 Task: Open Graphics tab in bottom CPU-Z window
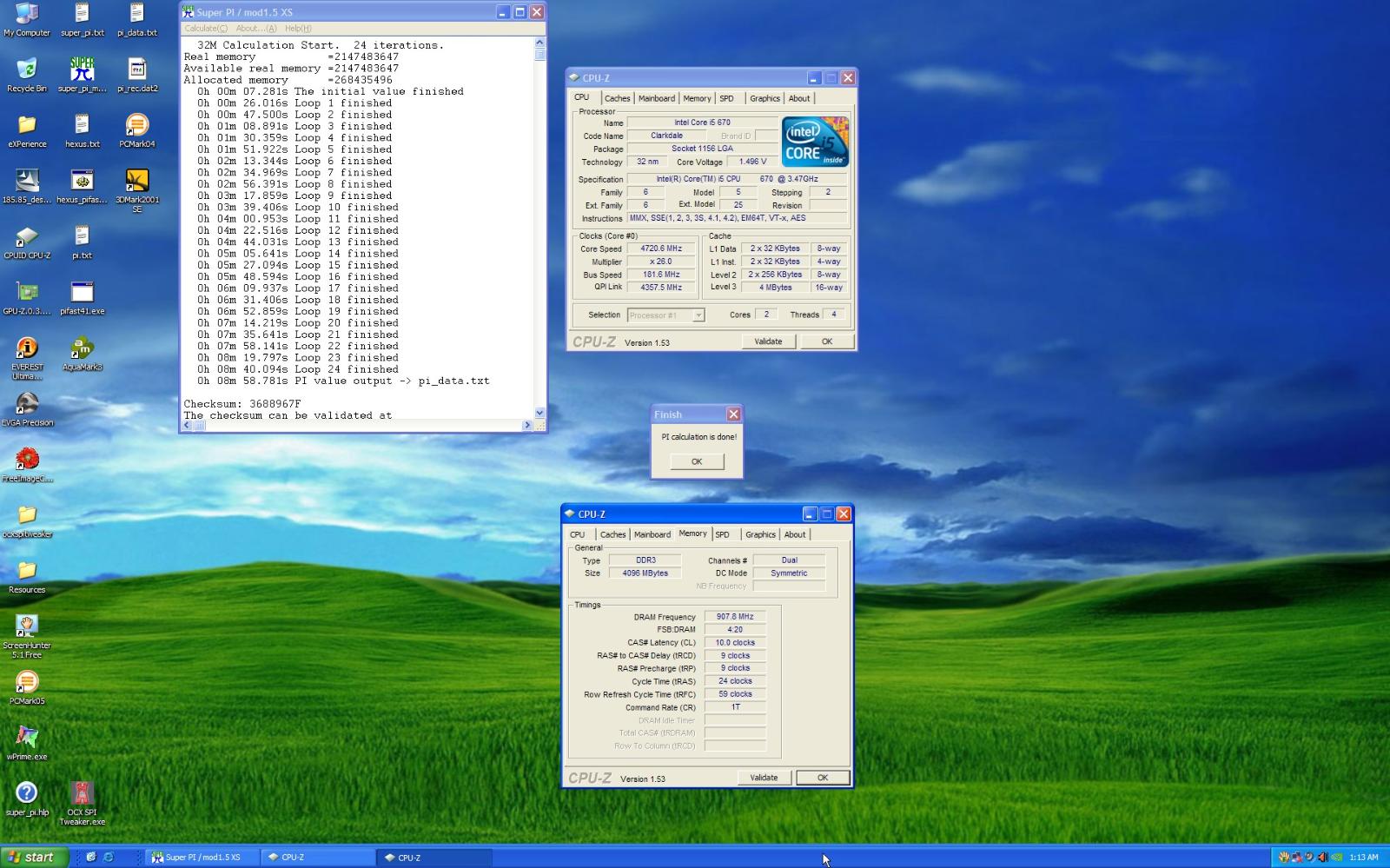point(760,534)
